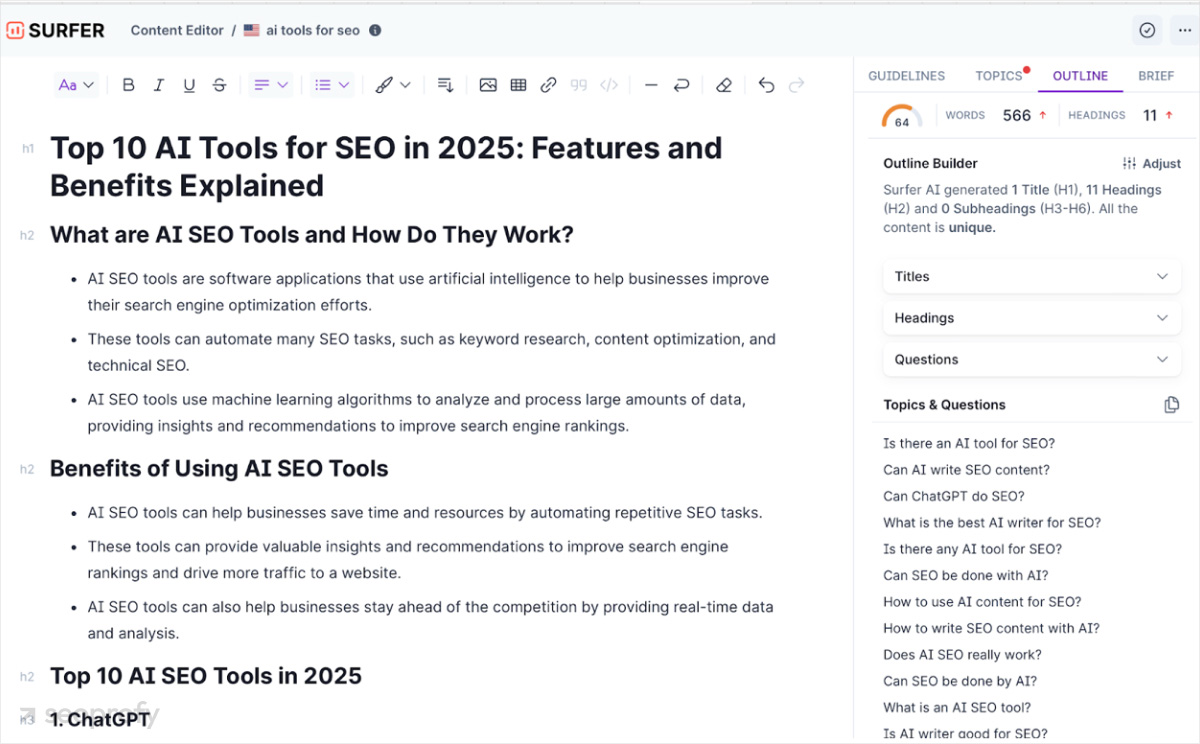
Task: Click the ai tools for seo breadcrumb
Action: pyautogui.click(x=312, y=30)
